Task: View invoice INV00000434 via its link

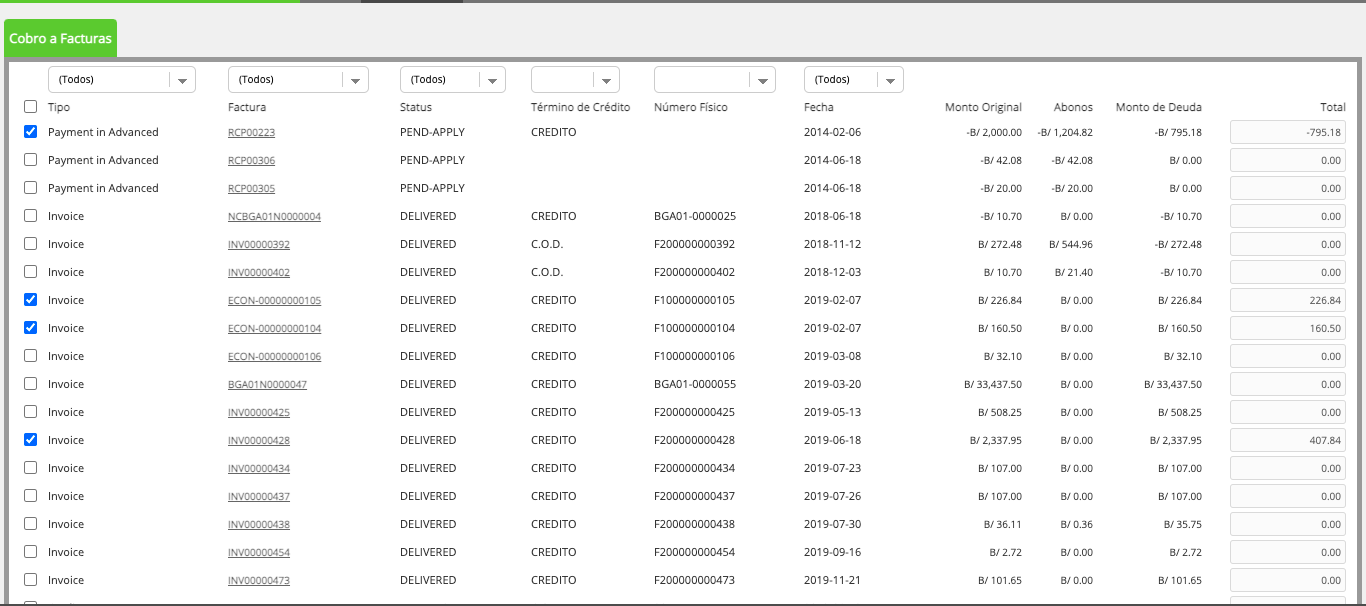Action: pyautogui.click(x=259, y=468)
